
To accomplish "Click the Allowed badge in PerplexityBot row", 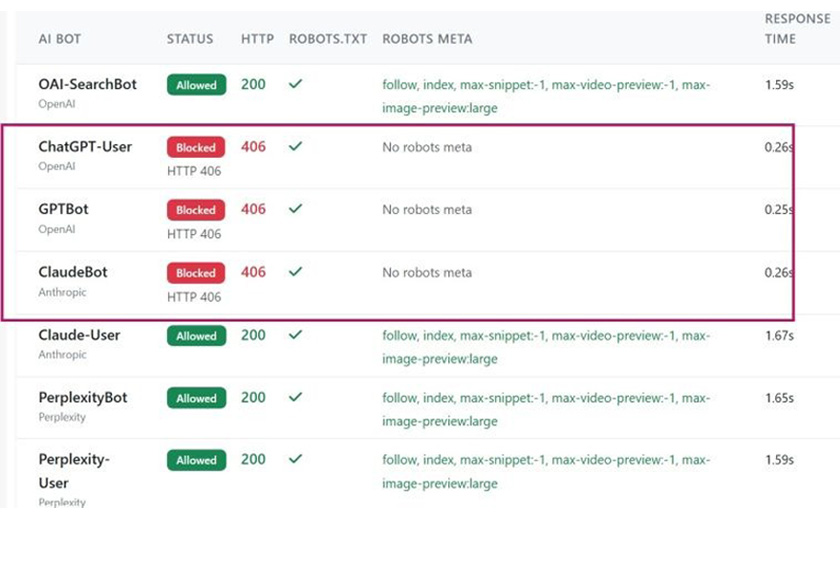I will [196, 398].
